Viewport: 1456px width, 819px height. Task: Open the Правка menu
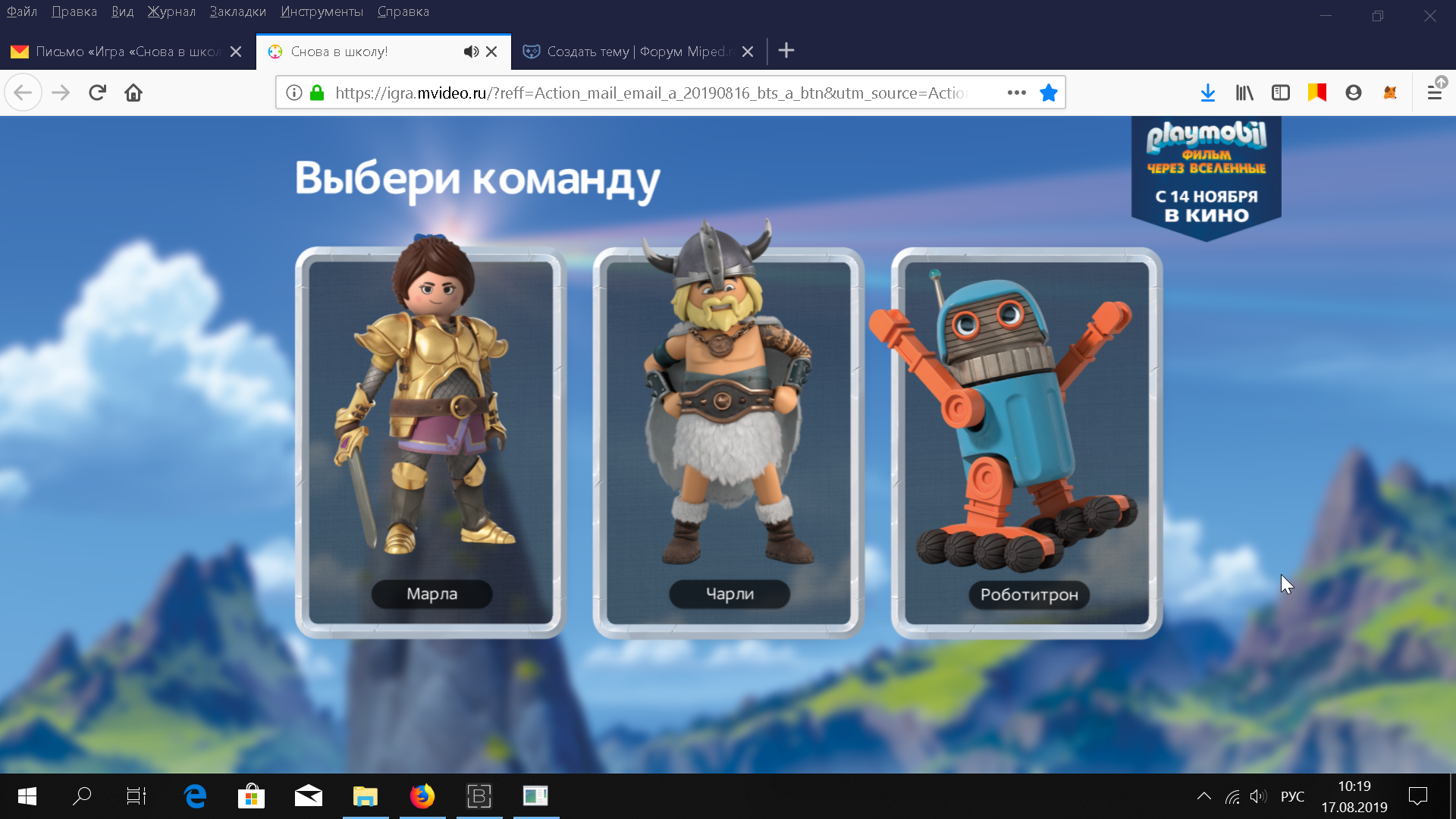(74, 11)
